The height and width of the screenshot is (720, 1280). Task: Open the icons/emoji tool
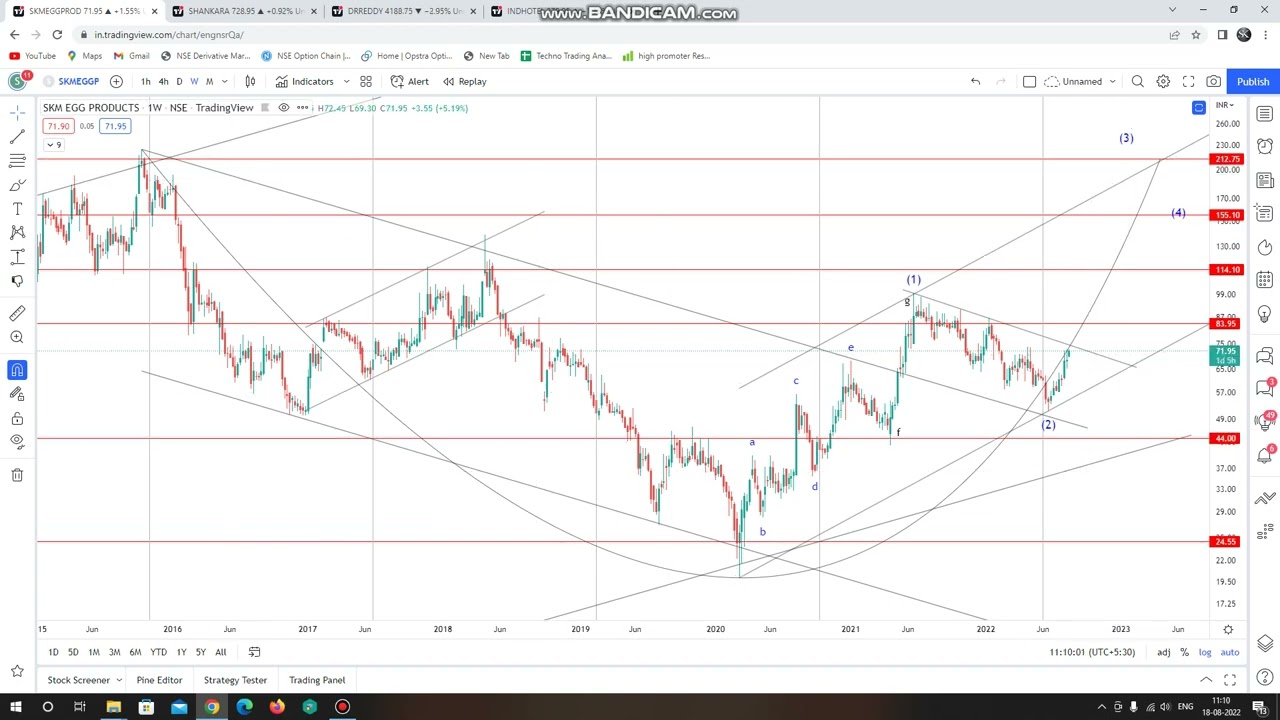(x=17, y=281)
